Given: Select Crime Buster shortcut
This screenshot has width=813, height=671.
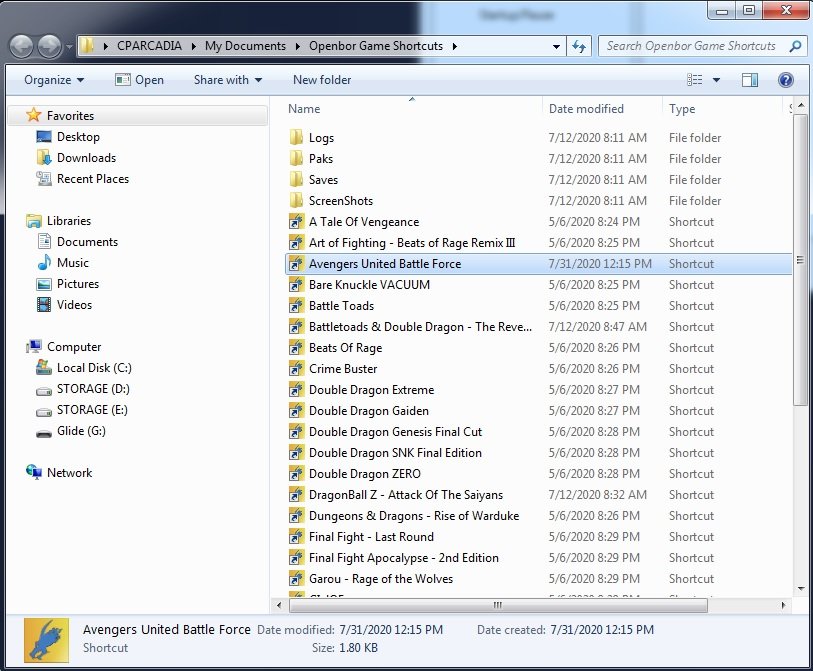Looking at the screenshot, I should click(538, 369).
